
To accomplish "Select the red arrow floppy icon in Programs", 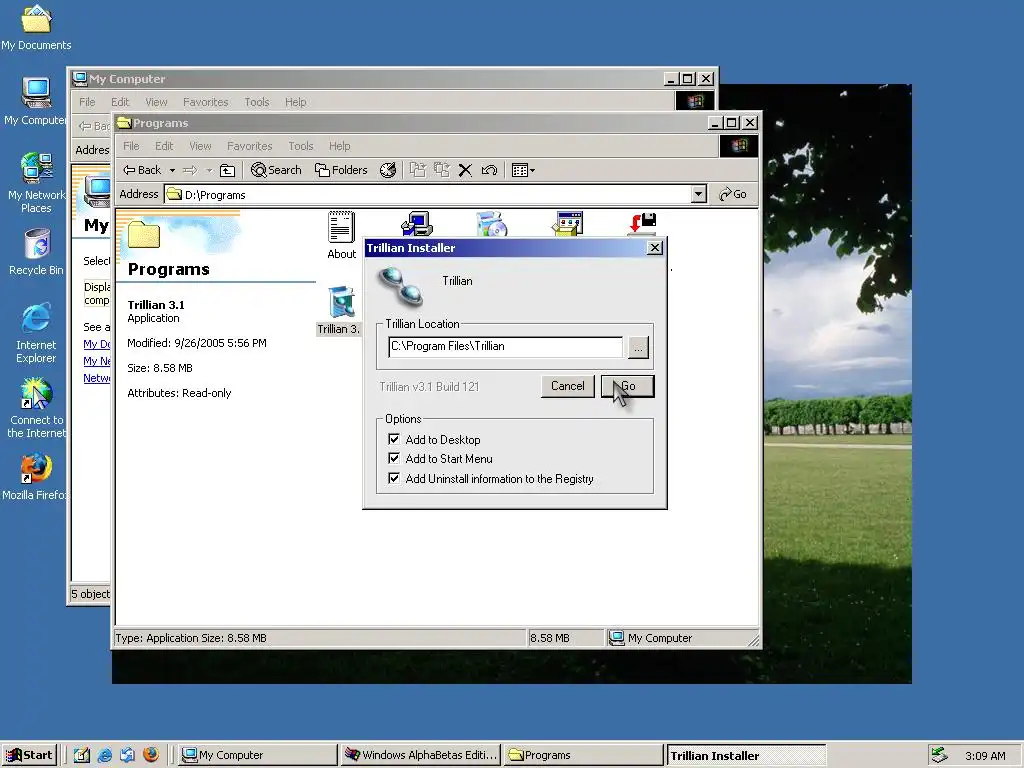I will point(643,223).
